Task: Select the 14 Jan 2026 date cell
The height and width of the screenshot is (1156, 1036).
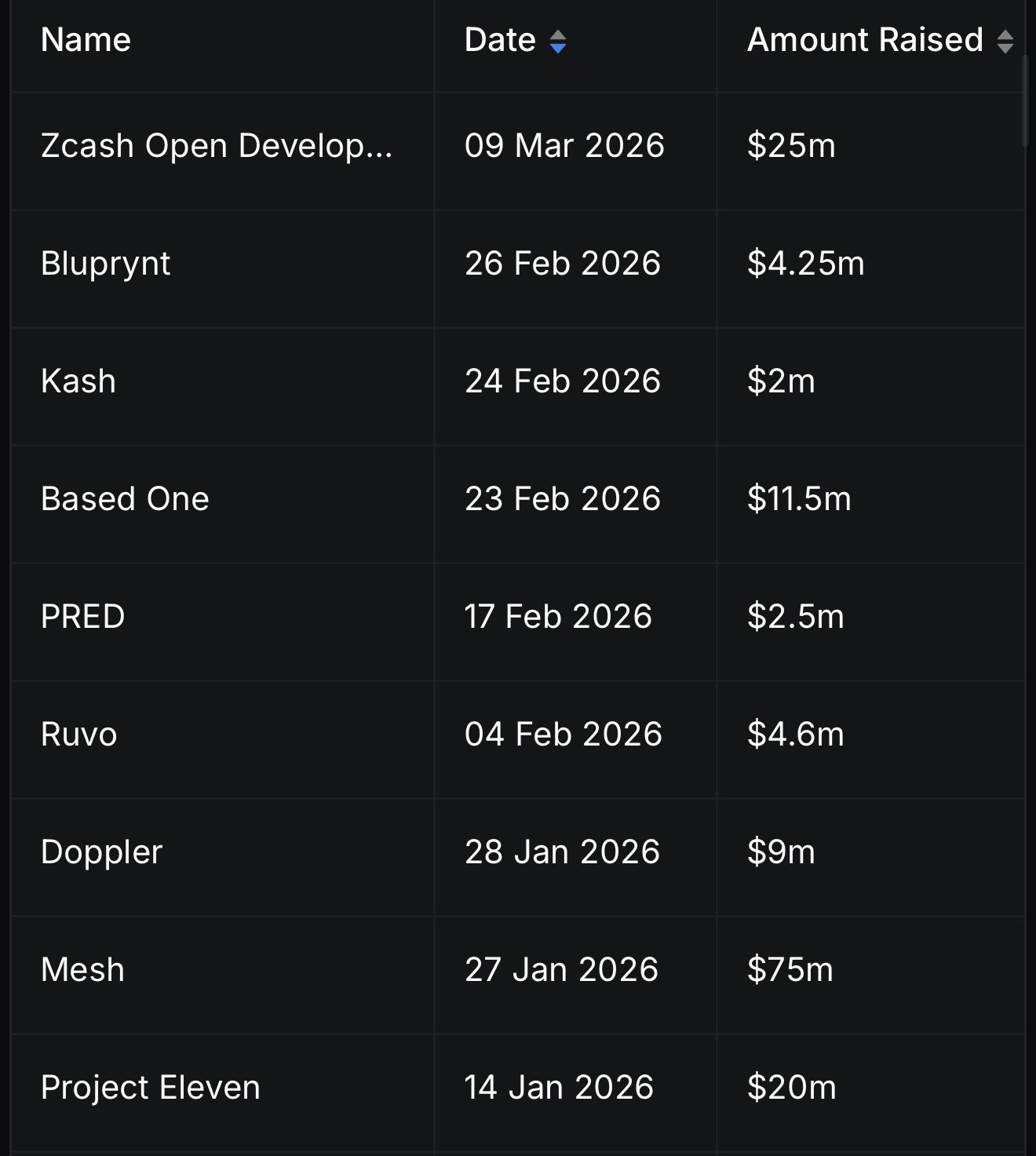Action: [559, 1088]
